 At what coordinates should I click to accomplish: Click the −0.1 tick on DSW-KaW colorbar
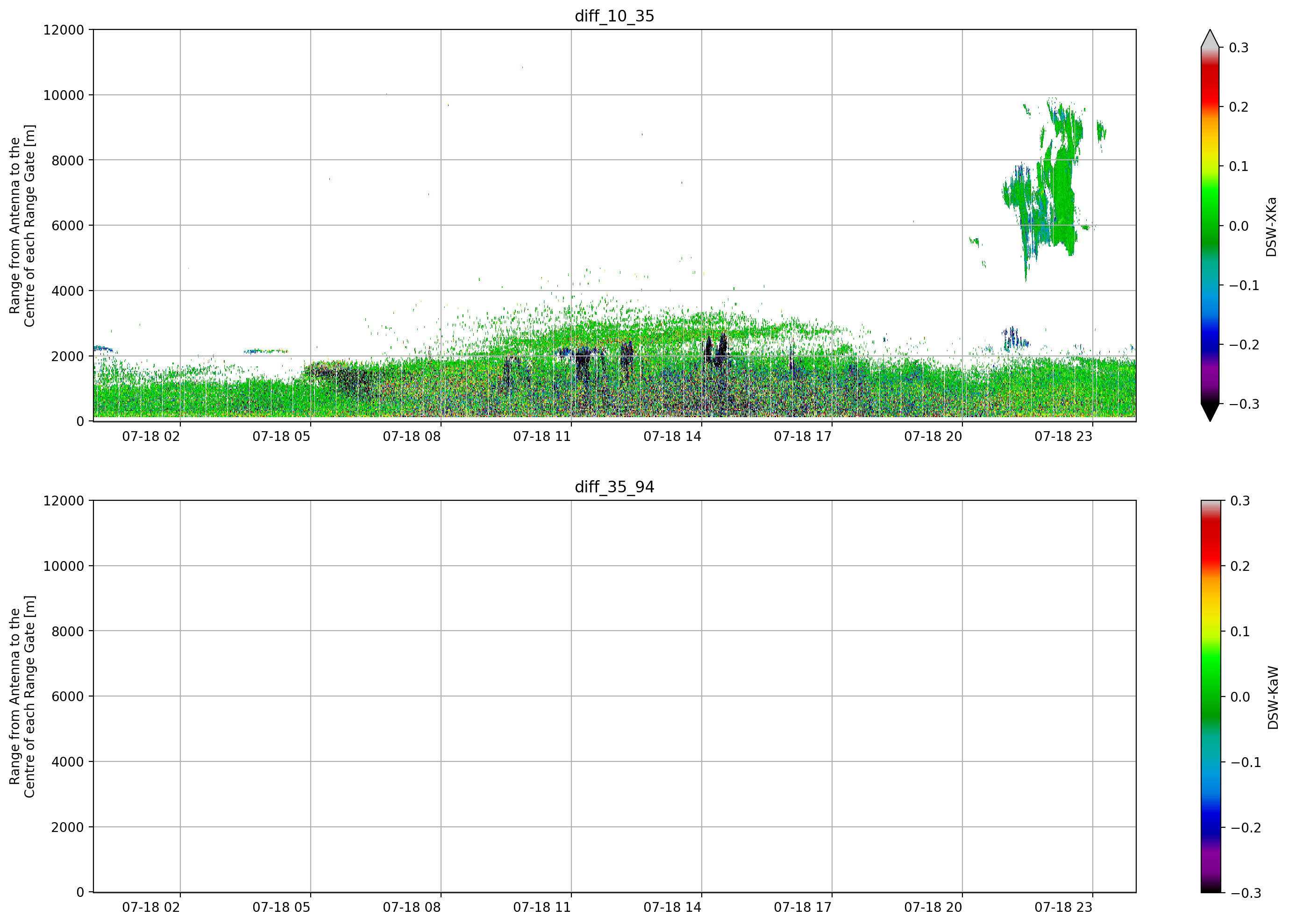[1245, 762]
